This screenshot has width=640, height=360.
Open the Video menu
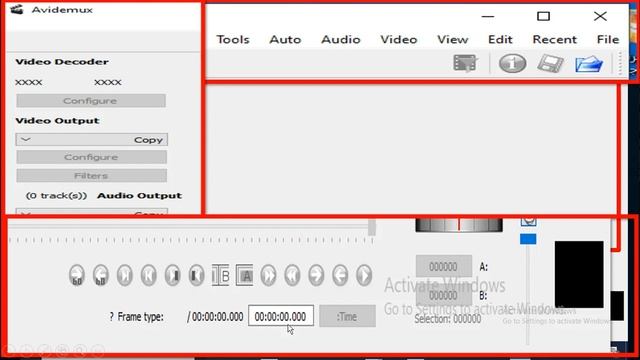tap(399, 40)
